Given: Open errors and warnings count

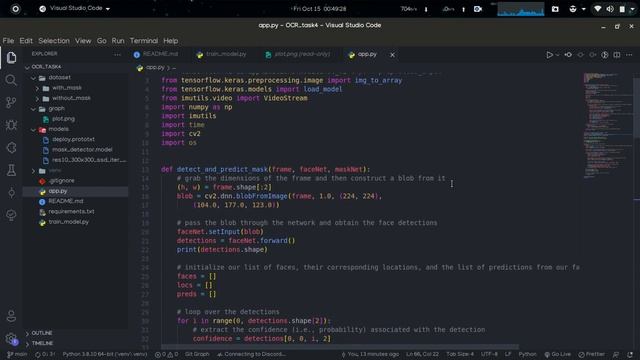Looking at the screenshot, I should pos(166,354).
